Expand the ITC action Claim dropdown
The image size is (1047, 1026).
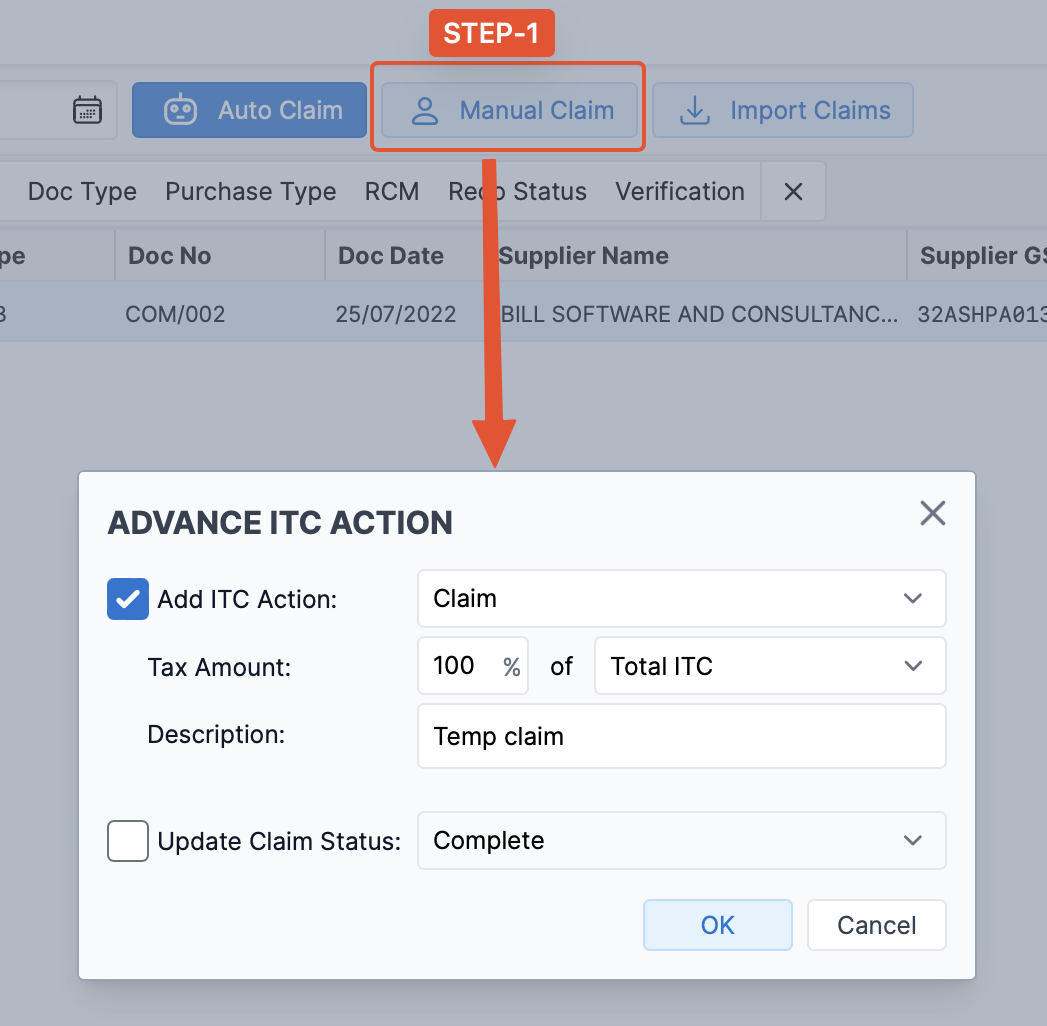coord(681,599)
